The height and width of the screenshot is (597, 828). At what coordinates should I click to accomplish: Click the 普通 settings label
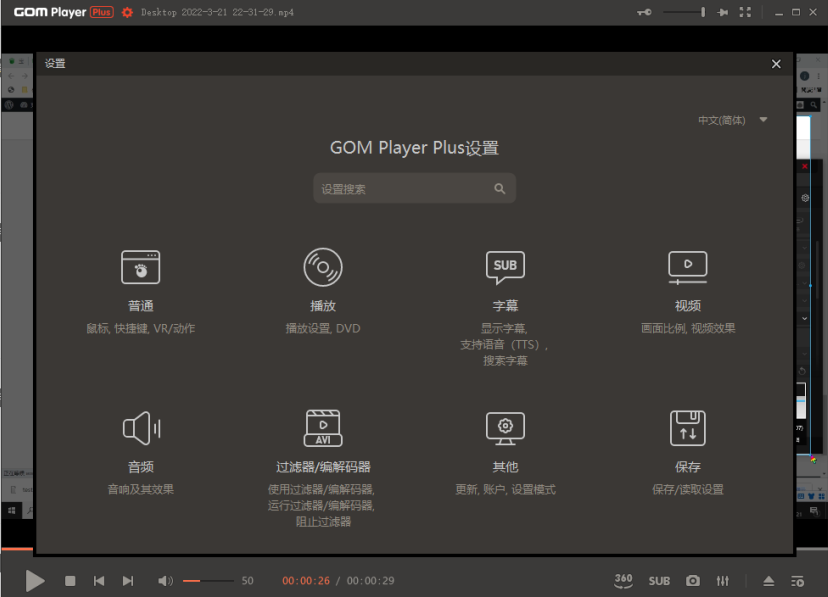pos(140,306)
